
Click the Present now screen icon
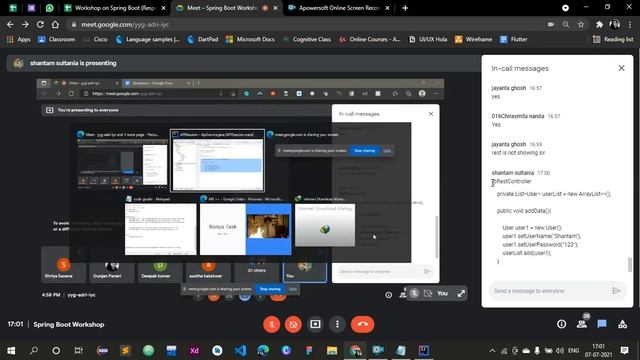[x=315, y=324]
